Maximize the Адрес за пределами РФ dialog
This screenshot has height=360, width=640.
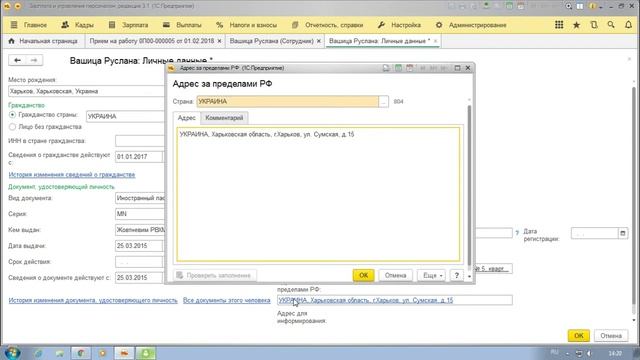tap(458, 68)
